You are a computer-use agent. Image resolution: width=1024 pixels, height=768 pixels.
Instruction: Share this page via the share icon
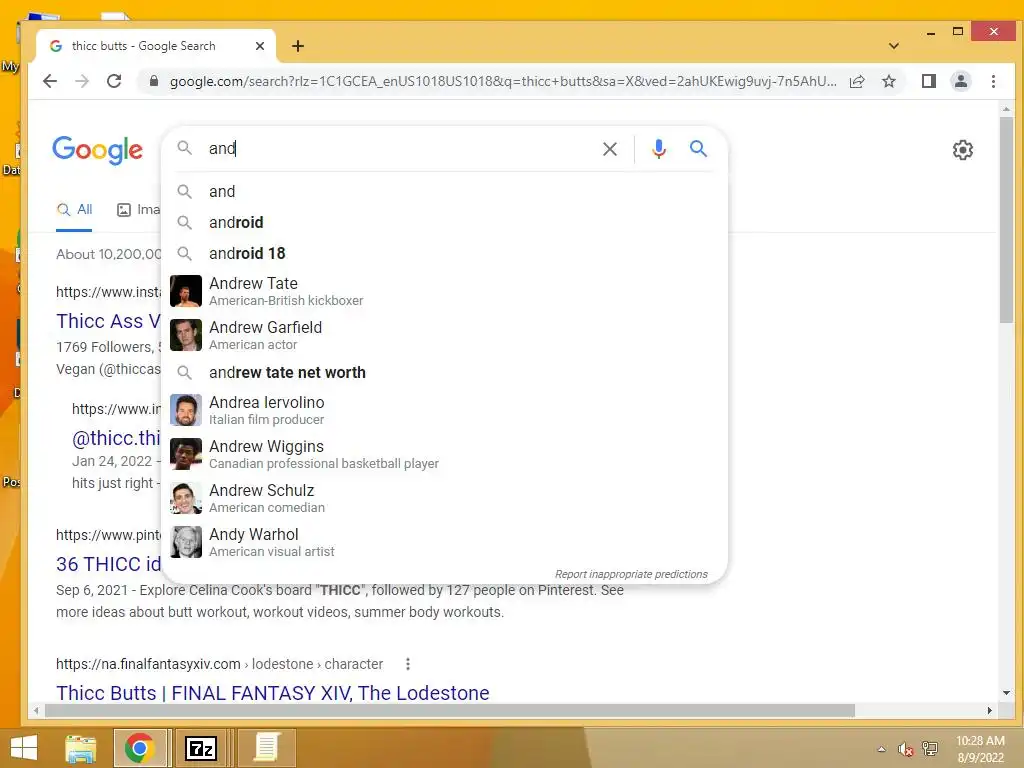(857, 81)
